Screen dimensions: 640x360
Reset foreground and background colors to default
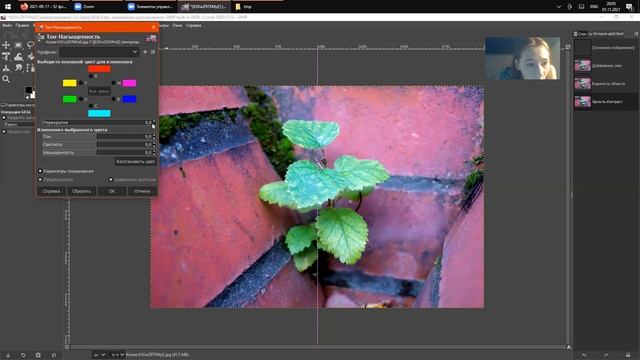coord(27,97)
